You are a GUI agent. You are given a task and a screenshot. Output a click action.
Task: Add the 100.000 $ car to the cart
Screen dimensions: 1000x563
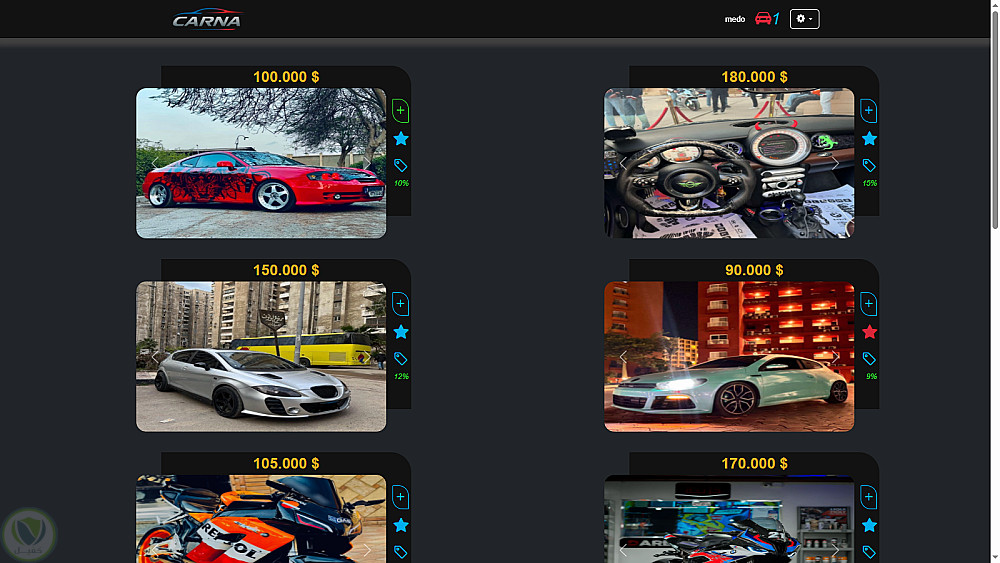tap(401, 111)
